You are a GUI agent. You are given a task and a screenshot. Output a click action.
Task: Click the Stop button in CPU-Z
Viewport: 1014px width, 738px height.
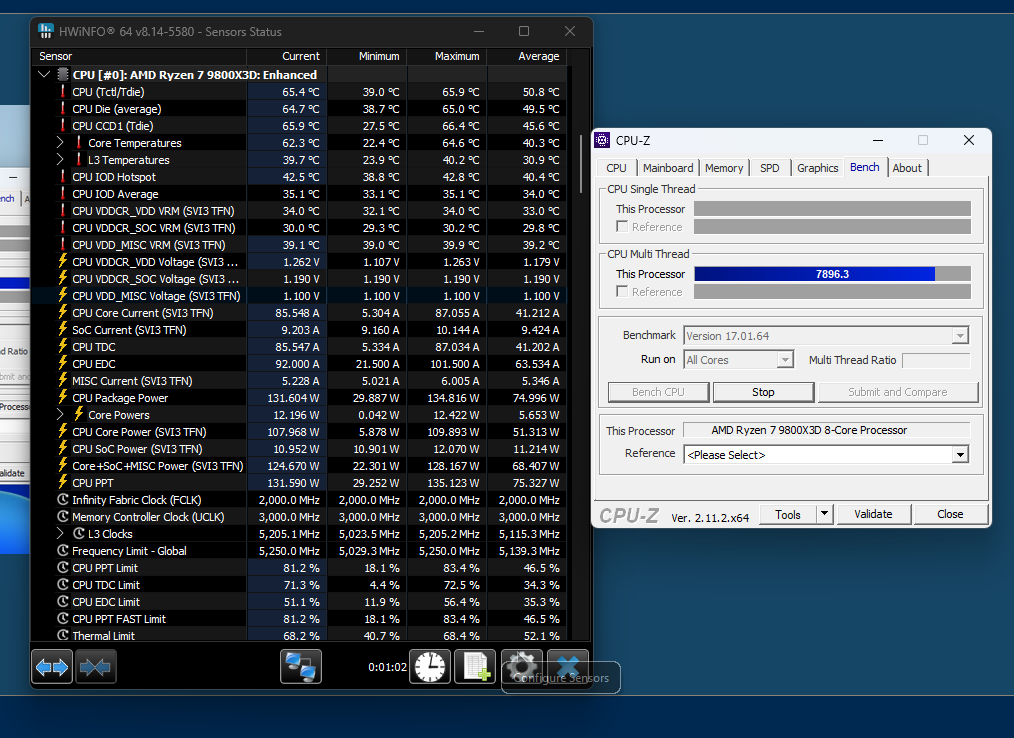click(763, 392)
